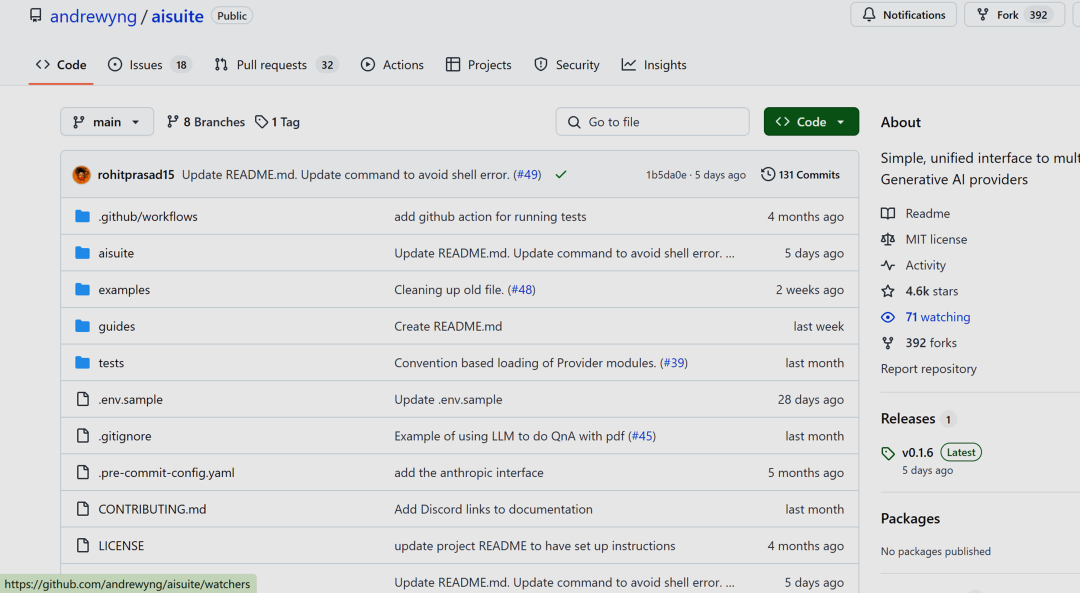Open commit 'Add Discord links to documentation'

pyautogui.click(x=493, y=509)
